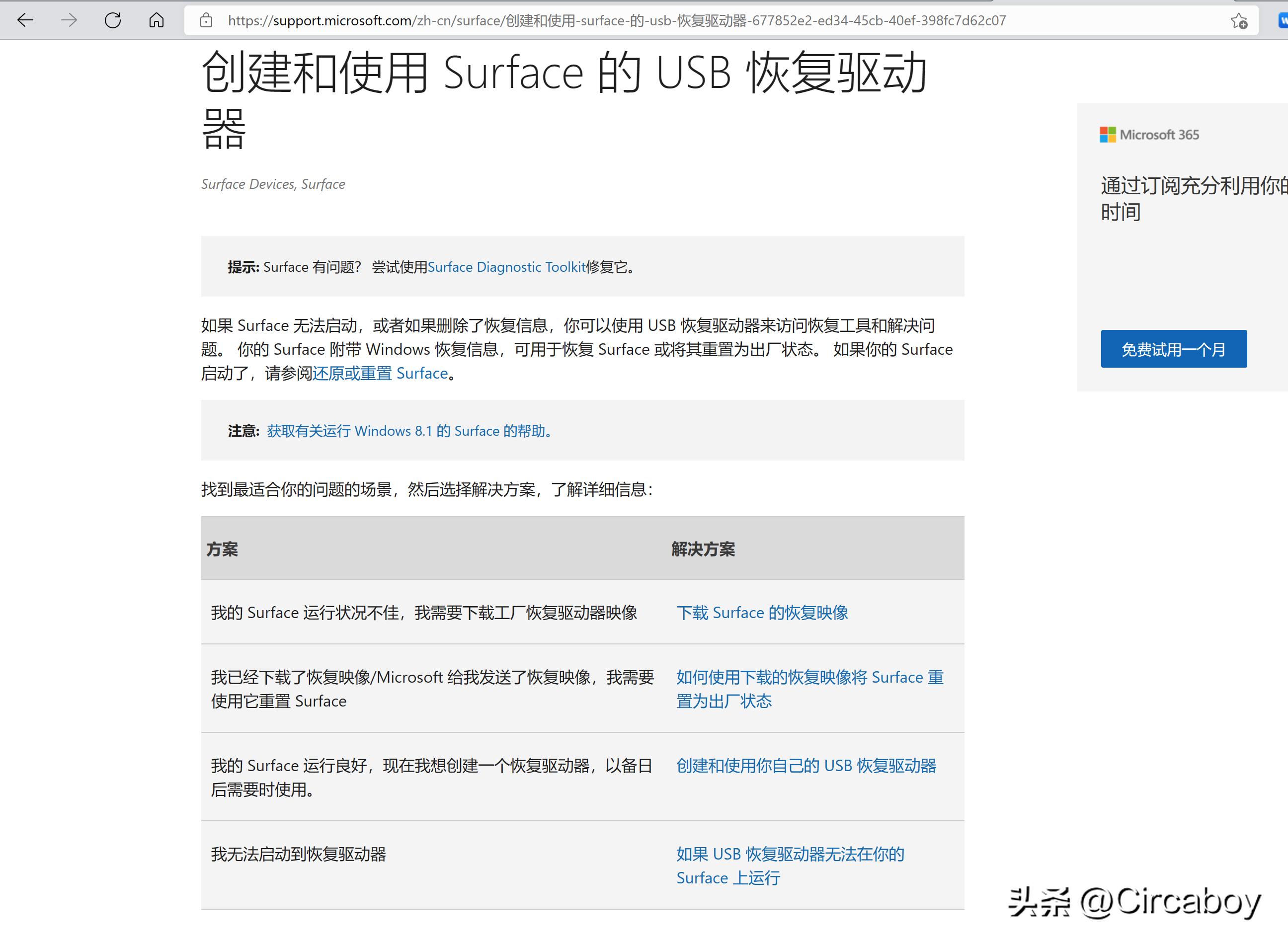Open the browser home page

pos(156,20)
